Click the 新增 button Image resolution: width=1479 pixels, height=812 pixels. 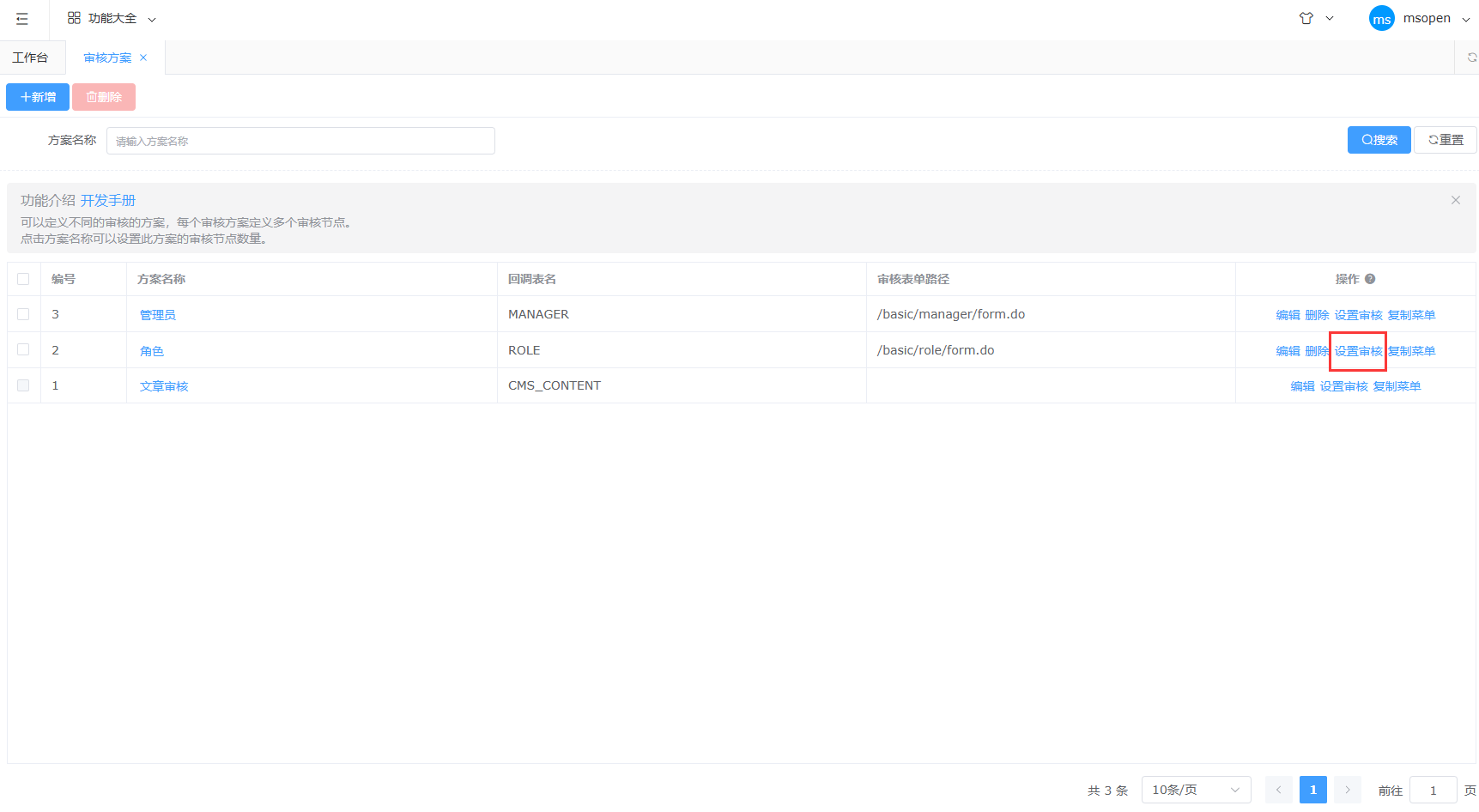tap(38, 97)
